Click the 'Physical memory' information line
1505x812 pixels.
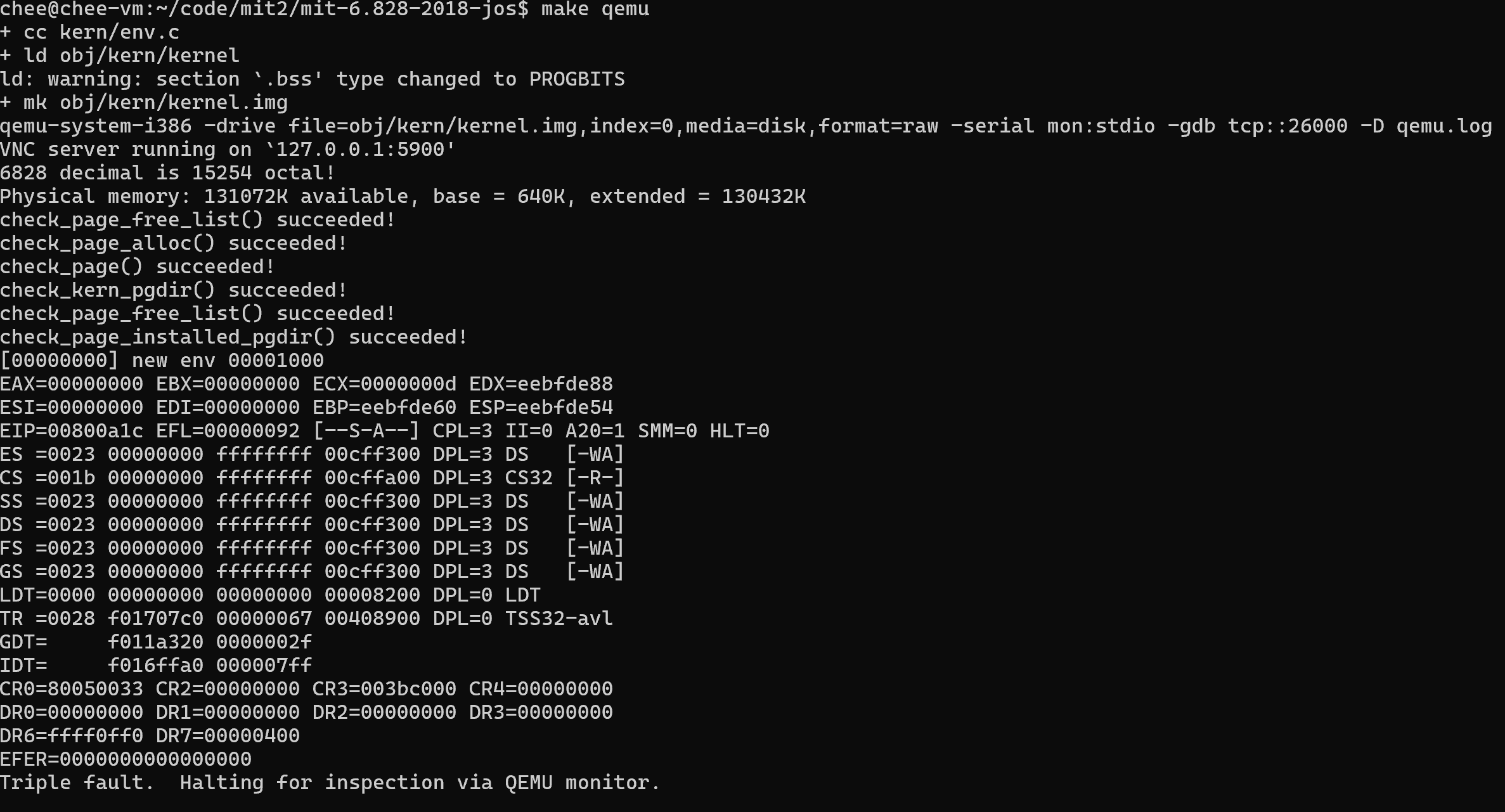(403, 197)
